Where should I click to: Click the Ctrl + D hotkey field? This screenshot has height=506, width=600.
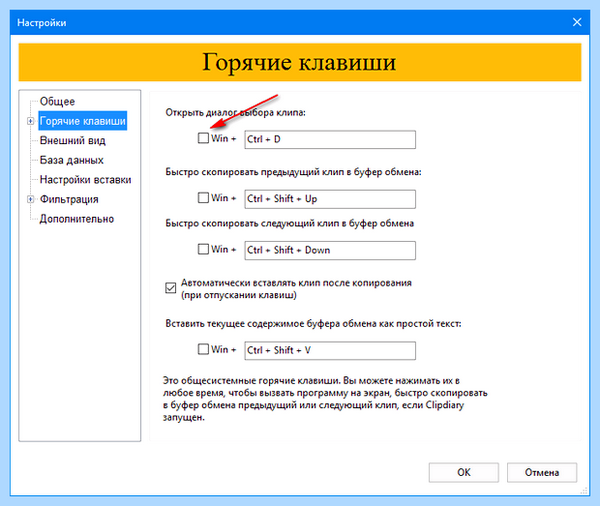click(330, 139)
